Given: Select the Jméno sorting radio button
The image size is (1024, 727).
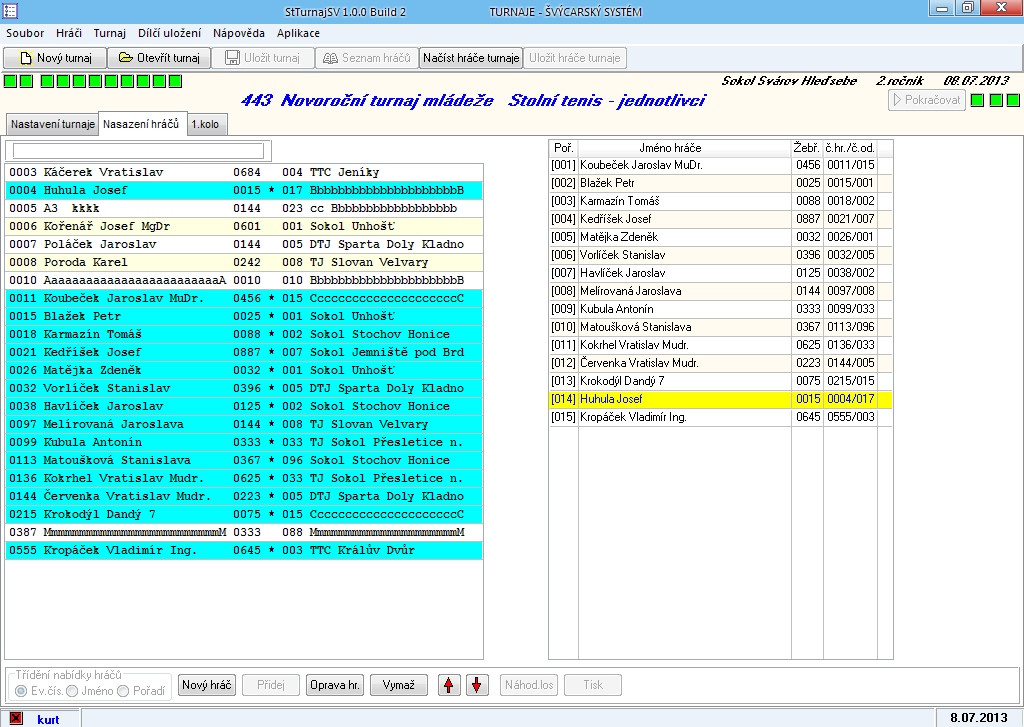Looking at the screenshot, I should 72,691.
